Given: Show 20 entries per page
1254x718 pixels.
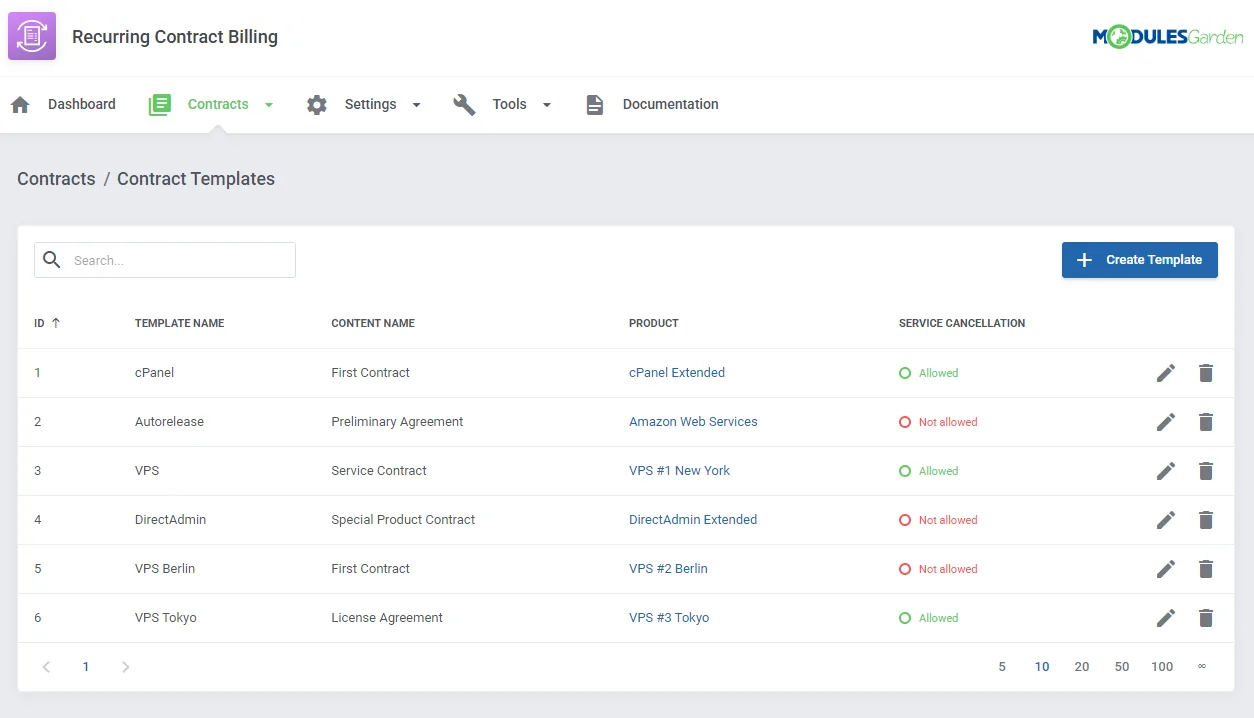Looking at the screenshot, I should click(1082, 667).
